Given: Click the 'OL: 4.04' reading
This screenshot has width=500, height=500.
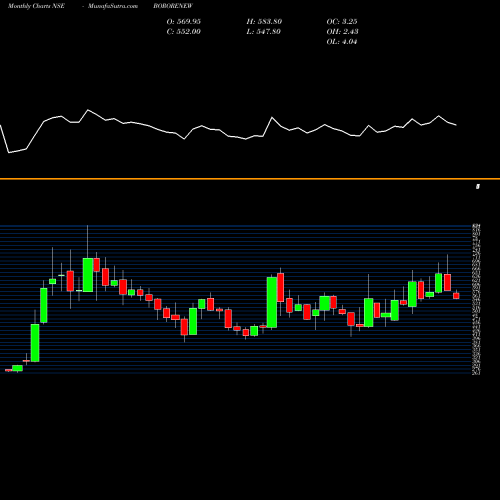Looking at the screenshot, I should pyautogui.click(x=342, y=42).
